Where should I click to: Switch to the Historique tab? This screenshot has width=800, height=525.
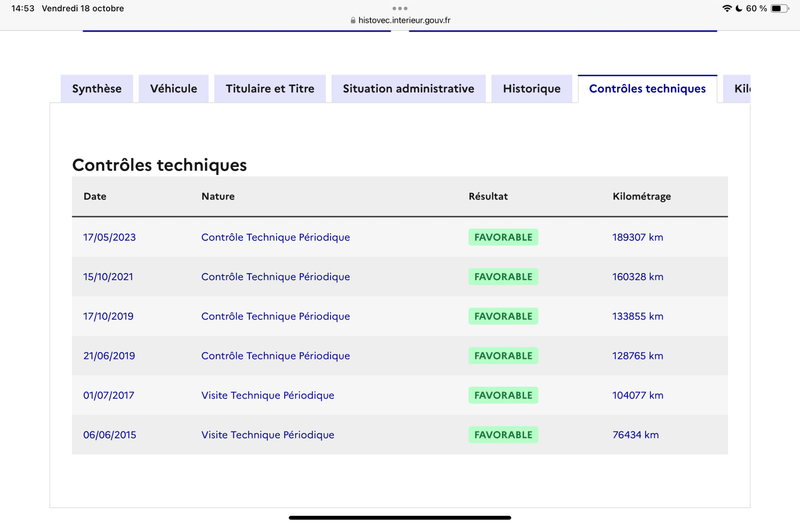tap(532, 89)
